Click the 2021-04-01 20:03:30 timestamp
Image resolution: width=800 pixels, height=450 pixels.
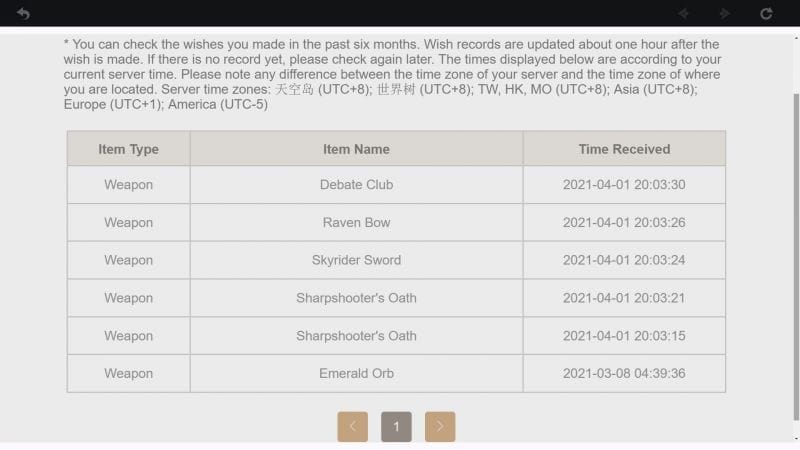click(624, 185)
